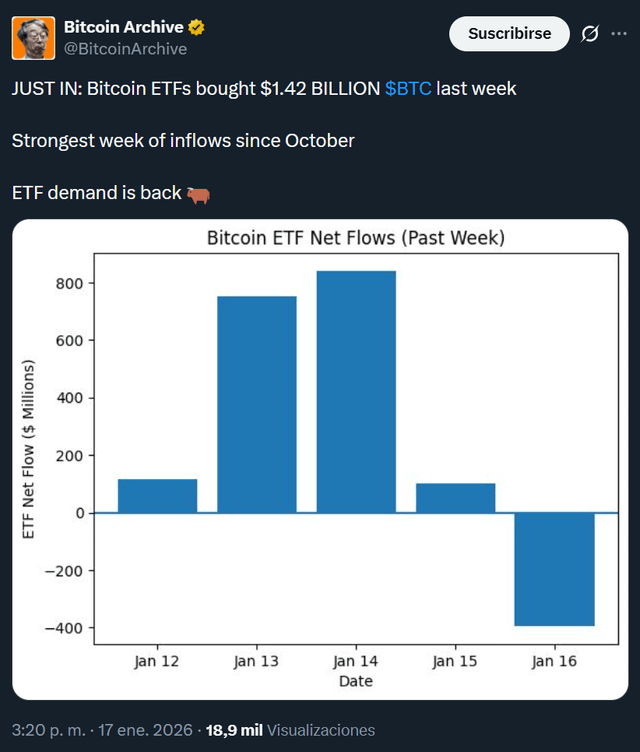Click the @BitcoinArchive handle

click(125, 48)
